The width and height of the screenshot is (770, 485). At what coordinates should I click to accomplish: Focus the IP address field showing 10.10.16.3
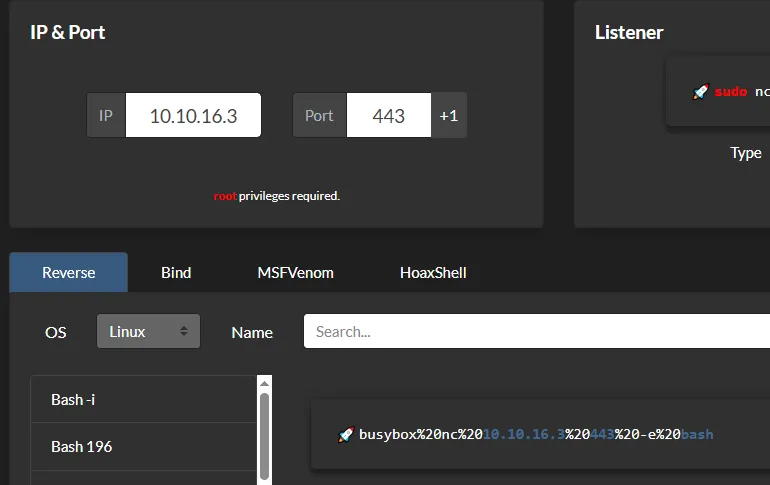(x=193, y=115)
